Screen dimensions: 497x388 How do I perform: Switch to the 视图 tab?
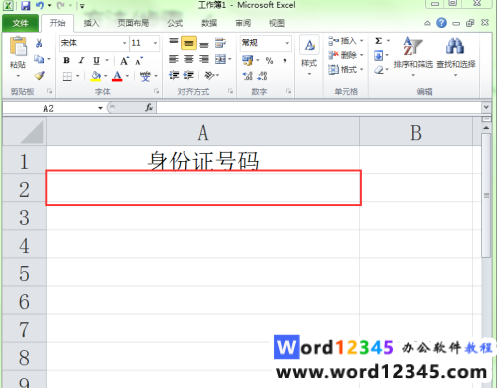pyautogui.click(x=277, y=23)
